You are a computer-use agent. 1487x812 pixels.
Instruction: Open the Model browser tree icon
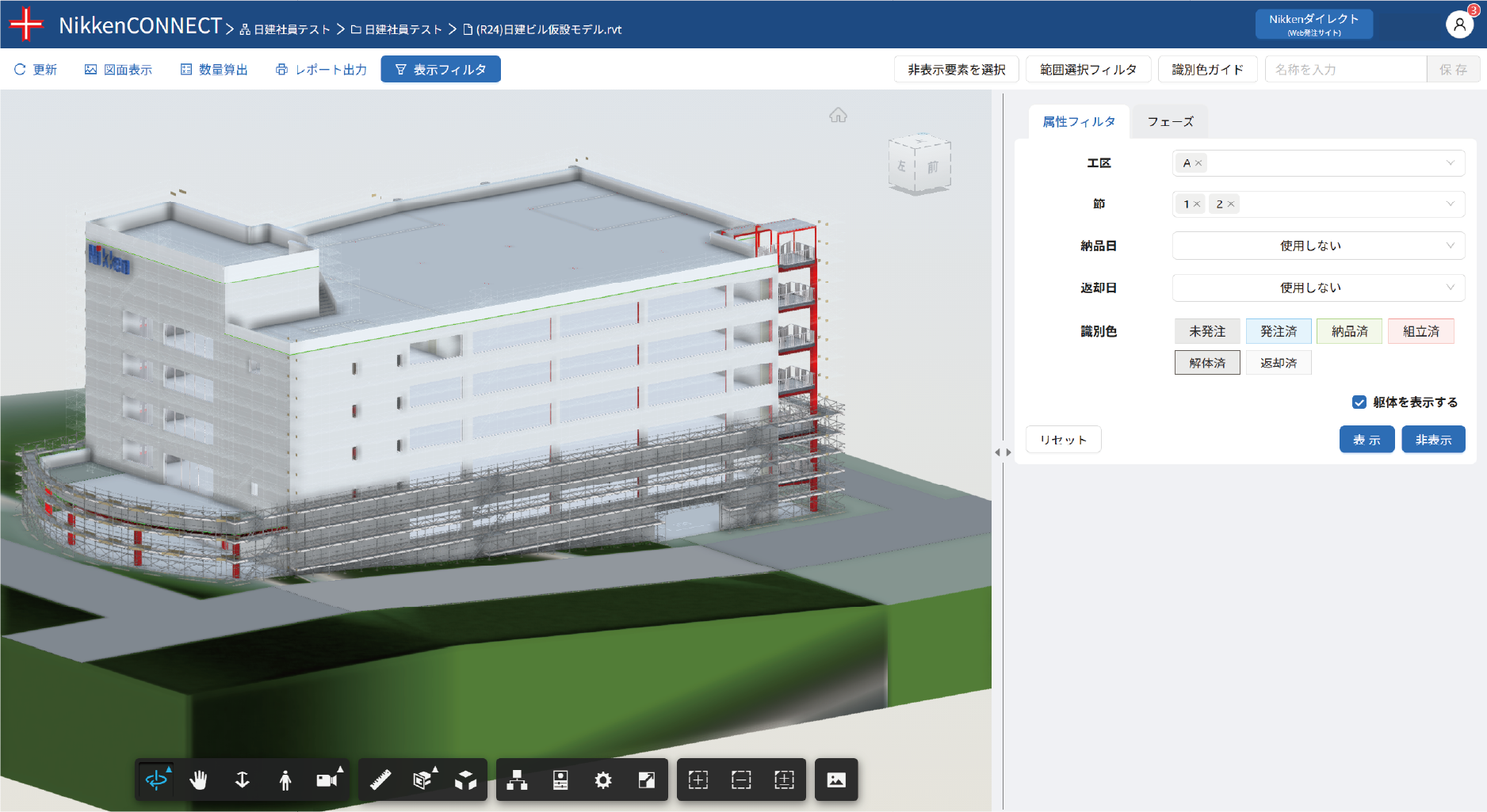(518, 780)
